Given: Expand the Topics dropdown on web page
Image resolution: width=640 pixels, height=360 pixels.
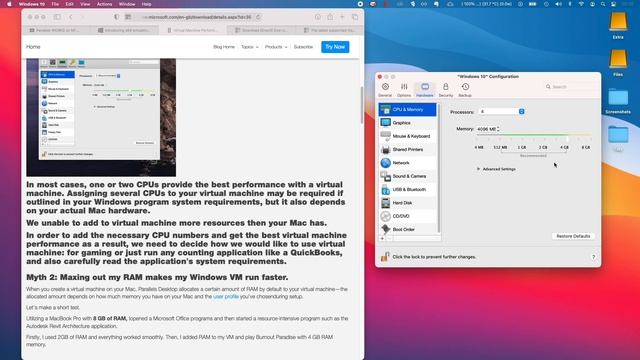Looking at the screenshot, I should (249, 47).
